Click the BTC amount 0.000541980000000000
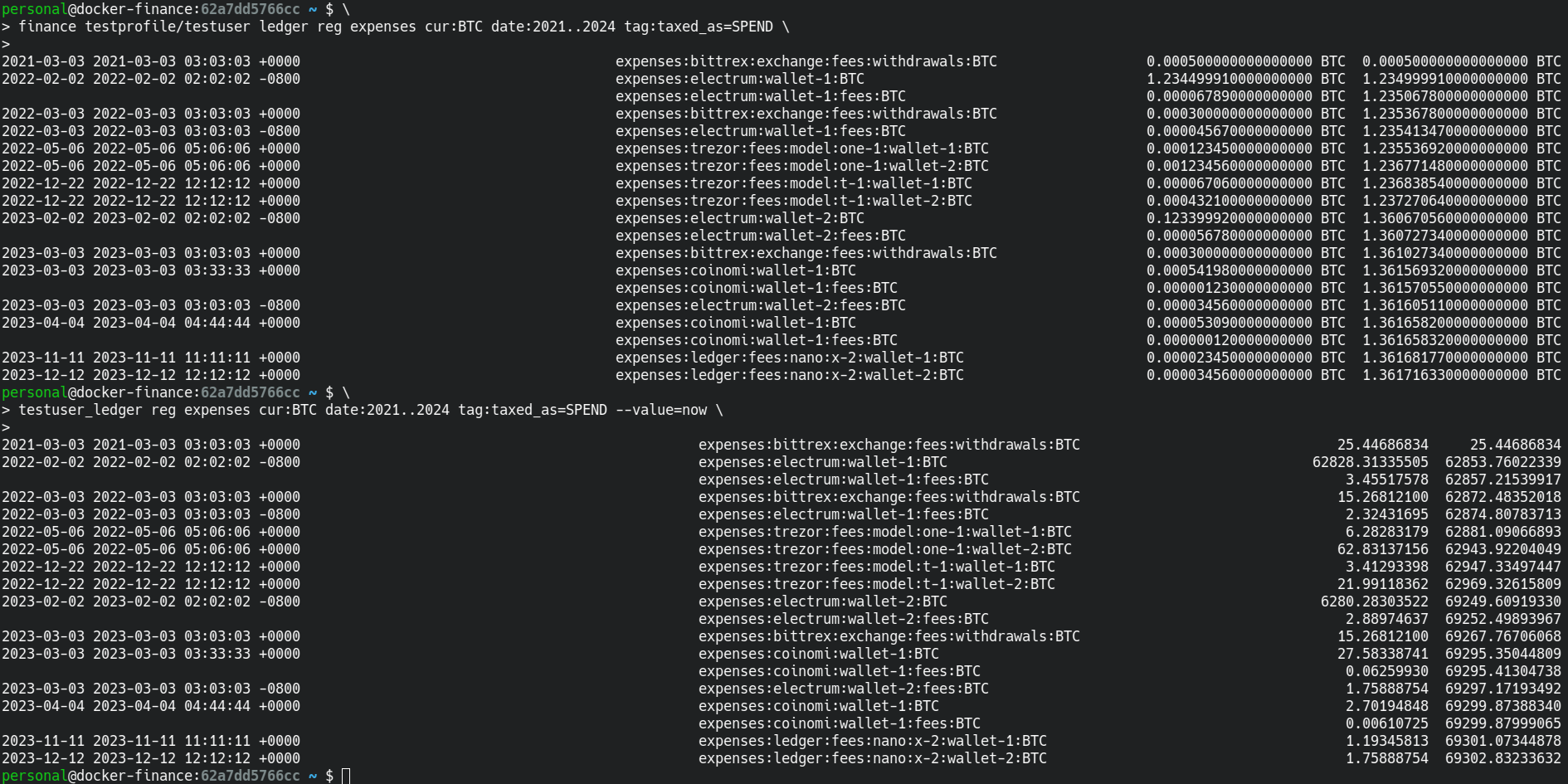The width and height of the screenshot is (1568, 784). click(x=1229, y=270)
